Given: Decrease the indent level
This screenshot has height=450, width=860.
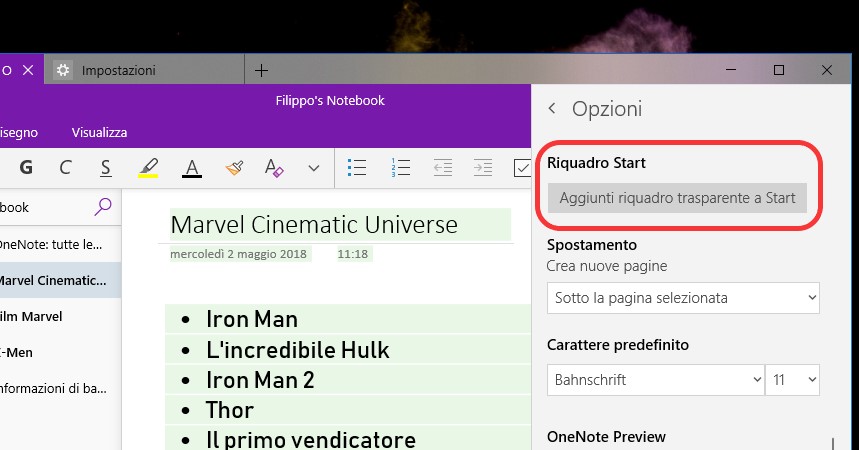Looking at the screenshot, I should click(443, 167).
